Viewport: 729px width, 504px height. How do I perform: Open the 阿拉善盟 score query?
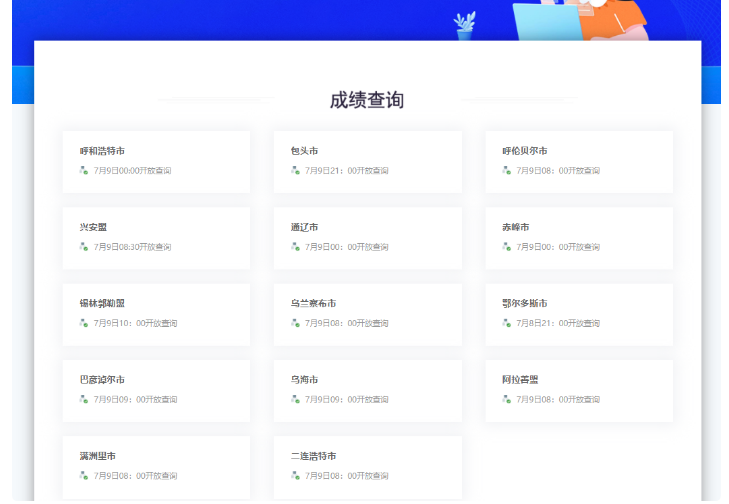520,380
